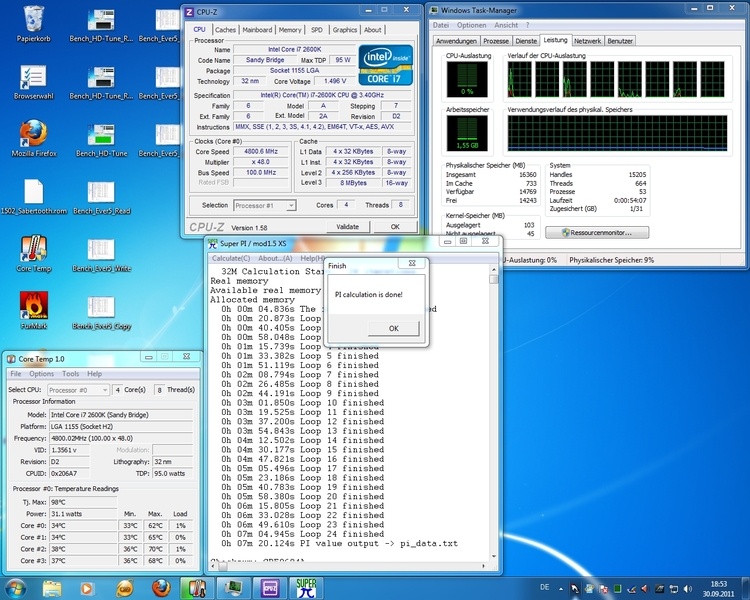This screenshot has height=600, width=750.
Task: Switch to Super PI via taskbar button
Action: point(306,589)
